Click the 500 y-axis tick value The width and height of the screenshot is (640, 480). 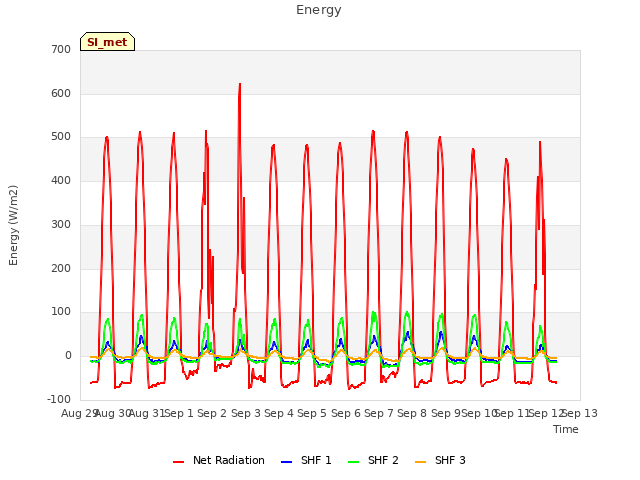[x=61, y=137]
